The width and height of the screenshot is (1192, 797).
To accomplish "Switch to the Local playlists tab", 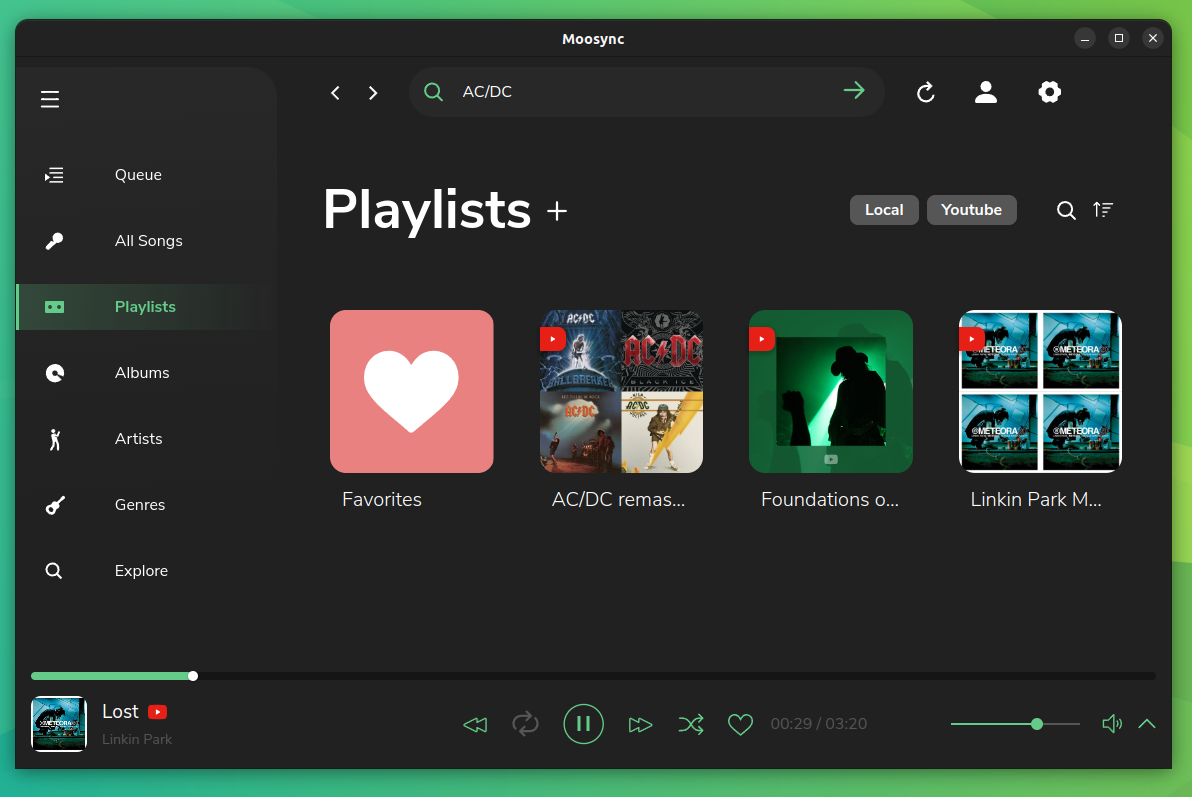I will 884,210.
